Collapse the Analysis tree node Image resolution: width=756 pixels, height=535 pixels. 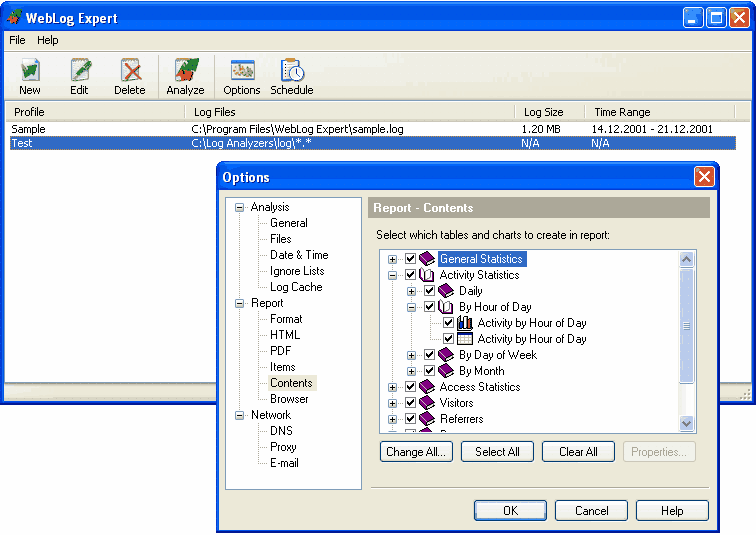[239, 207]
